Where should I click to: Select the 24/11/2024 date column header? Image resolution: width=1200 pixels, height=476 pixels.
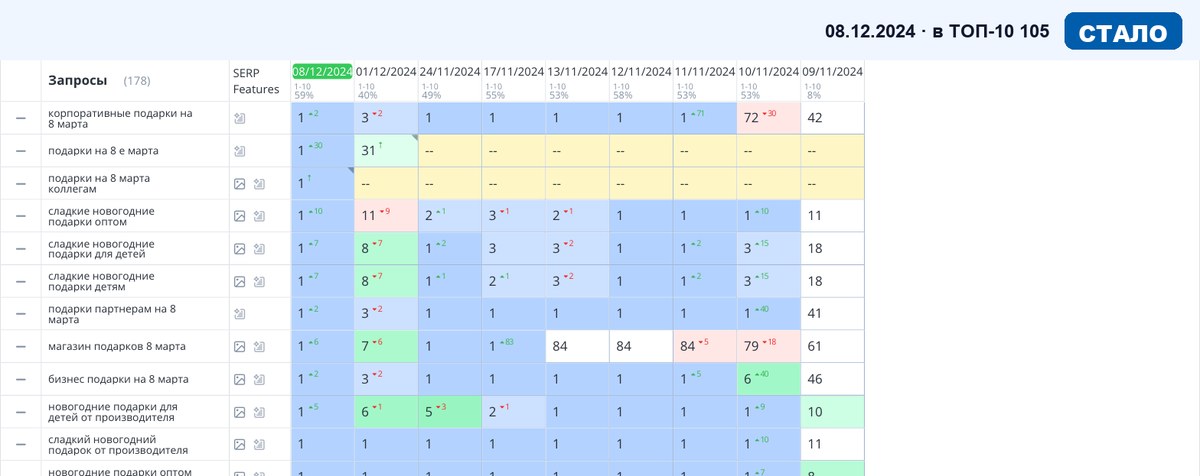pyautogui.click(x=450, y=72)
